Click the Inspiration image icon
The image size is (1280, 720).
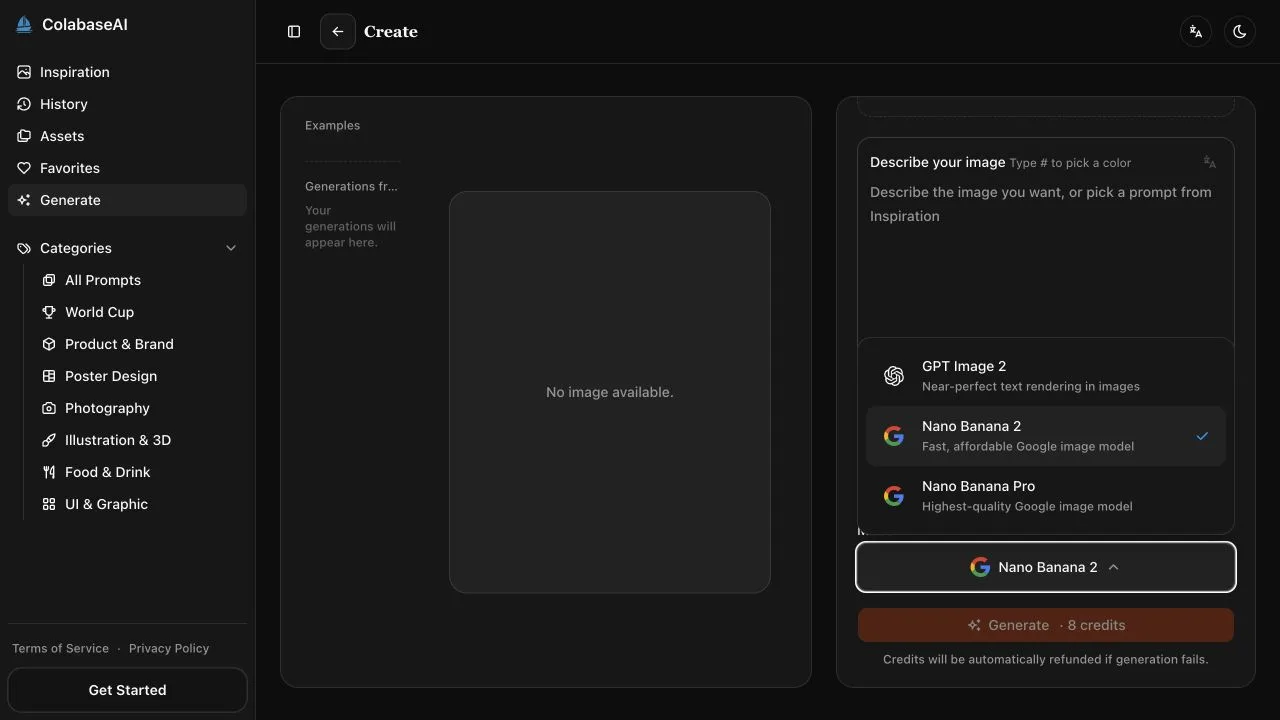tap(24, 72)
